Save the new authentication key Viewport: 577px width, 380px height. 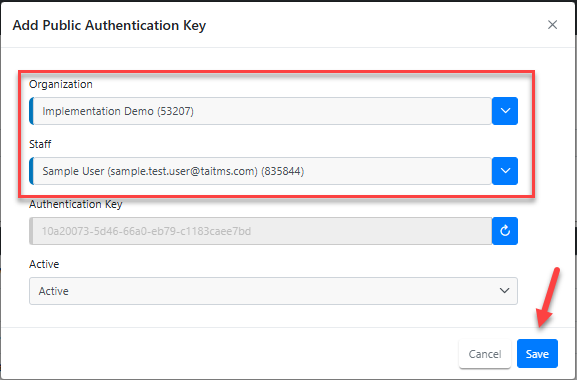point(537,354)
